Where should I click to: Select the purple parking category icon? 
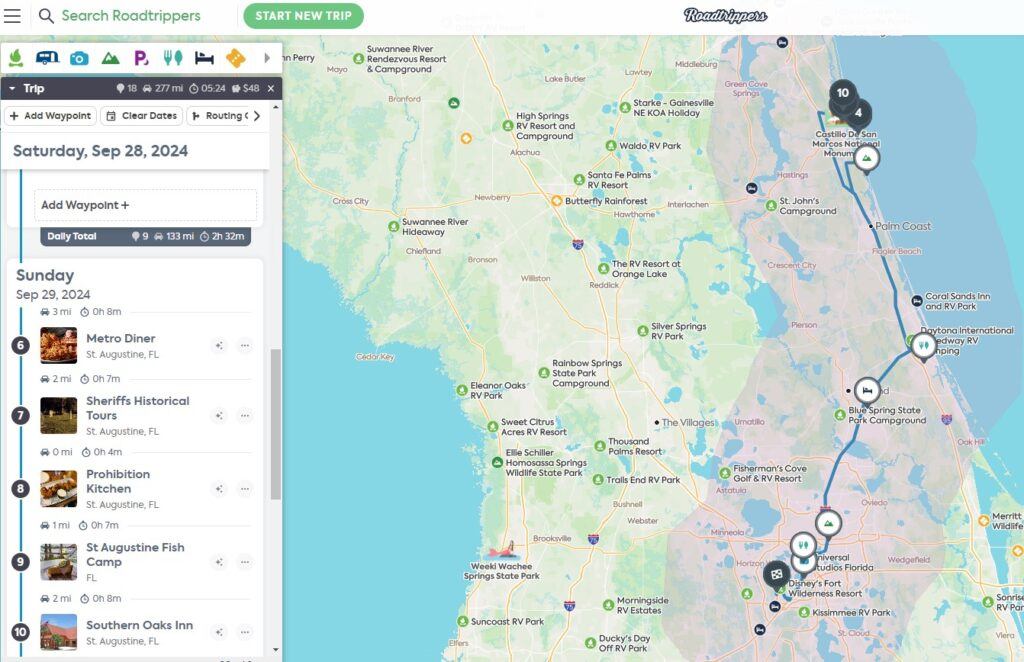coord(141,59)
